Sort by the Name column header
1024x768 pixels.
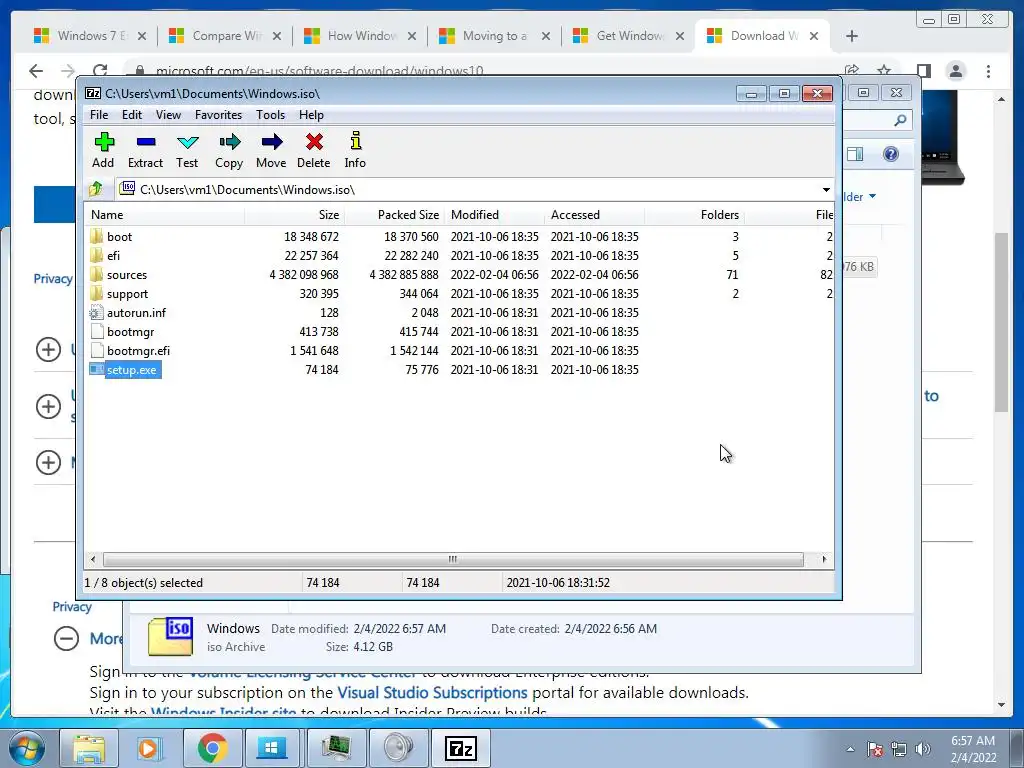[x=165, y=215]
